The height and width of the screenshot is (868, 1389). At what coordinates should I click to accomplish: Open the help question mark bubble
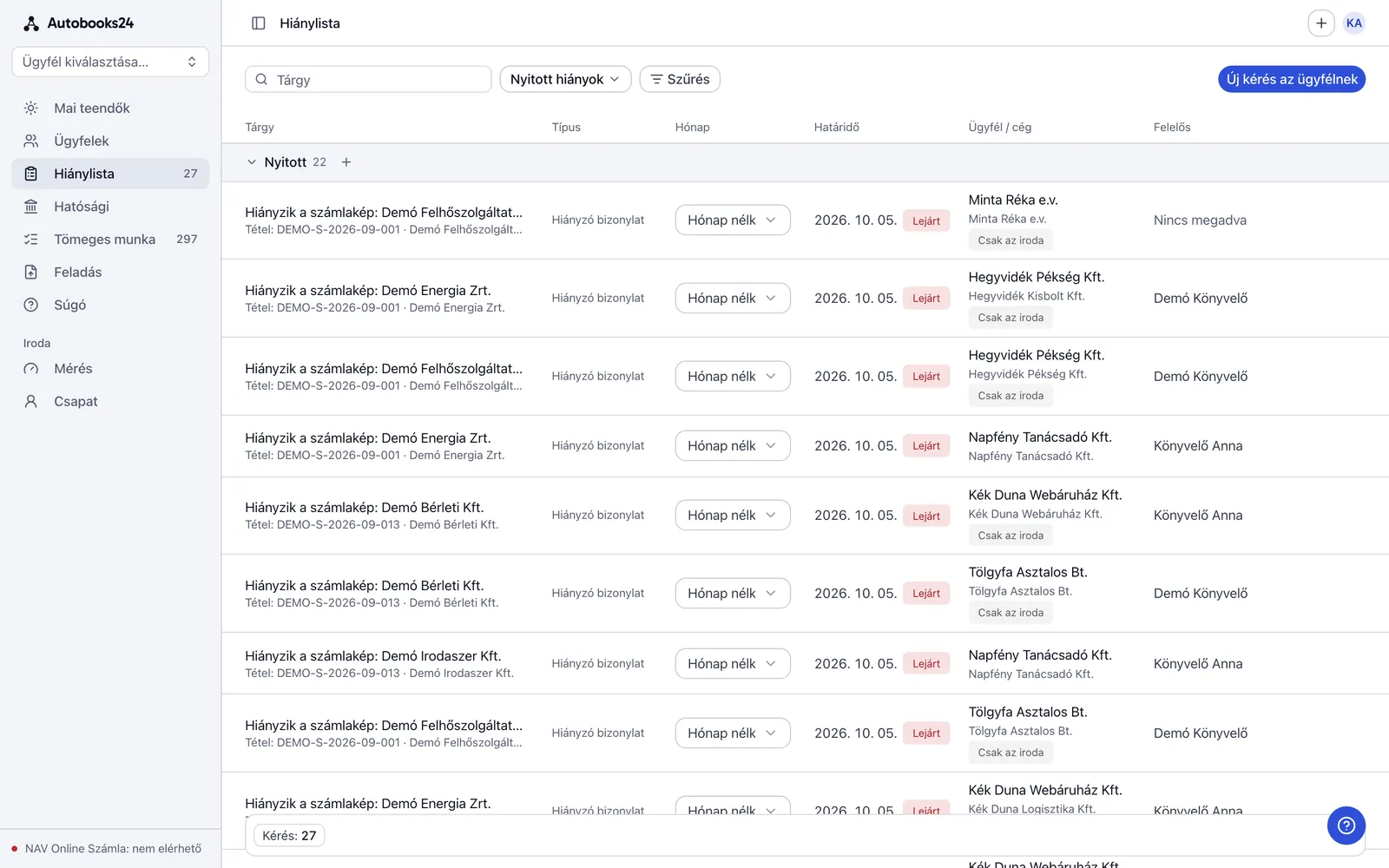(x=1346, y=825)
